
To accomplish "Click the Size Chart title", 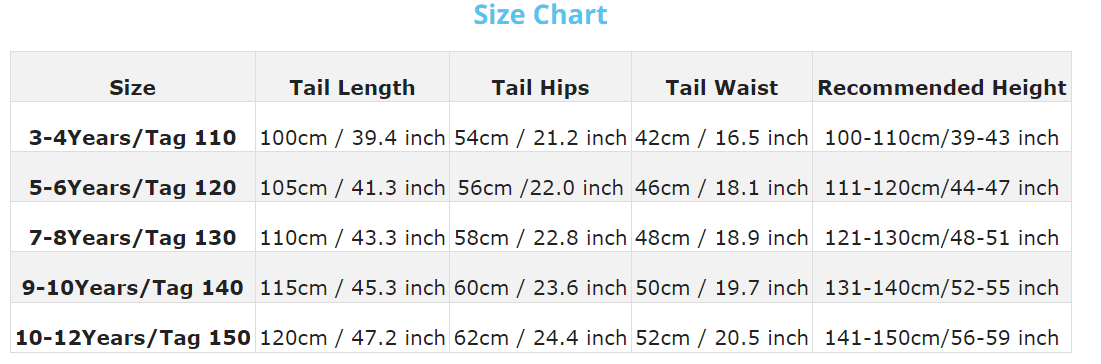I will tap(540, 15).
